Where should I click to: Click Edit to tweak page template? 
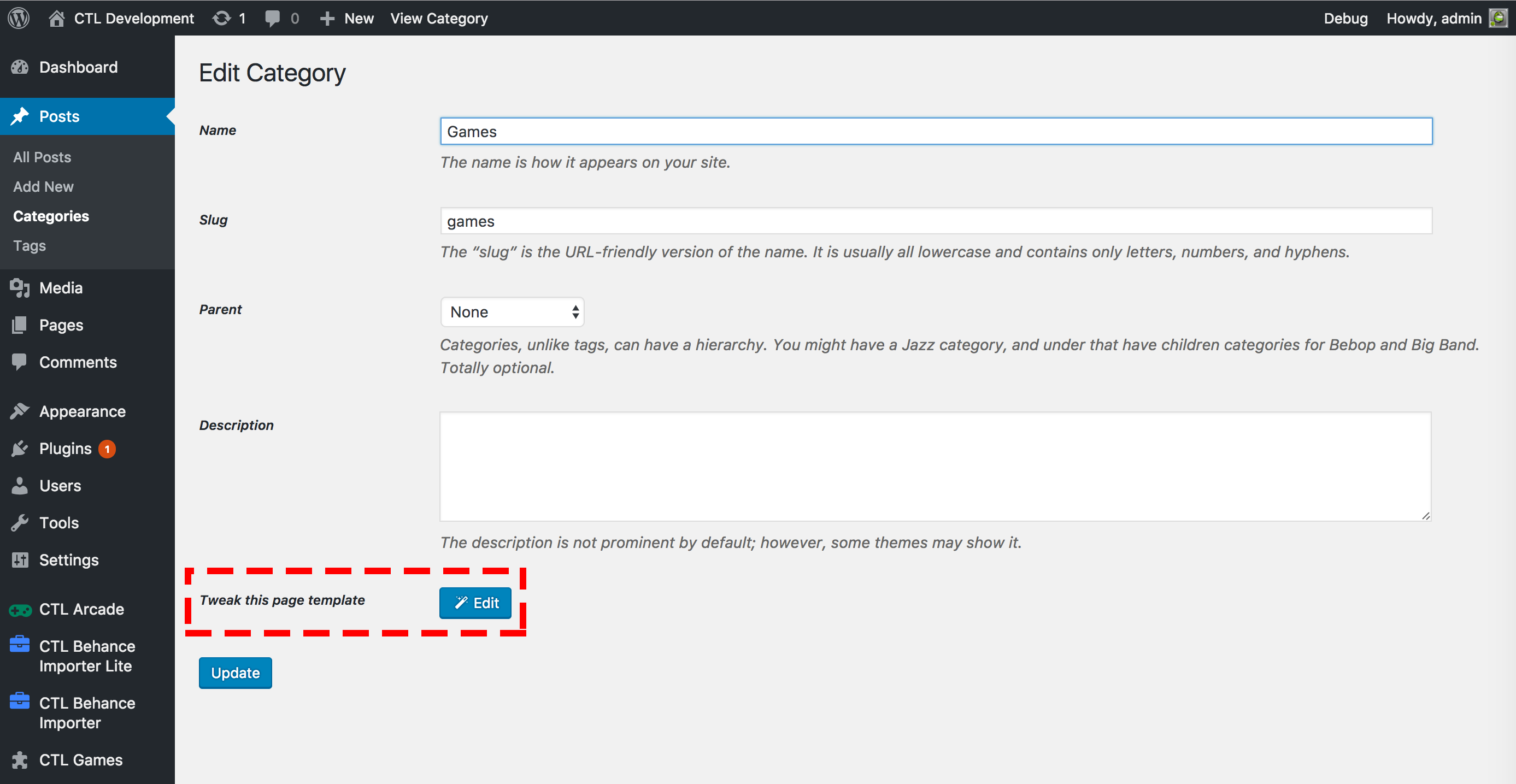click(x=475, y=603)
